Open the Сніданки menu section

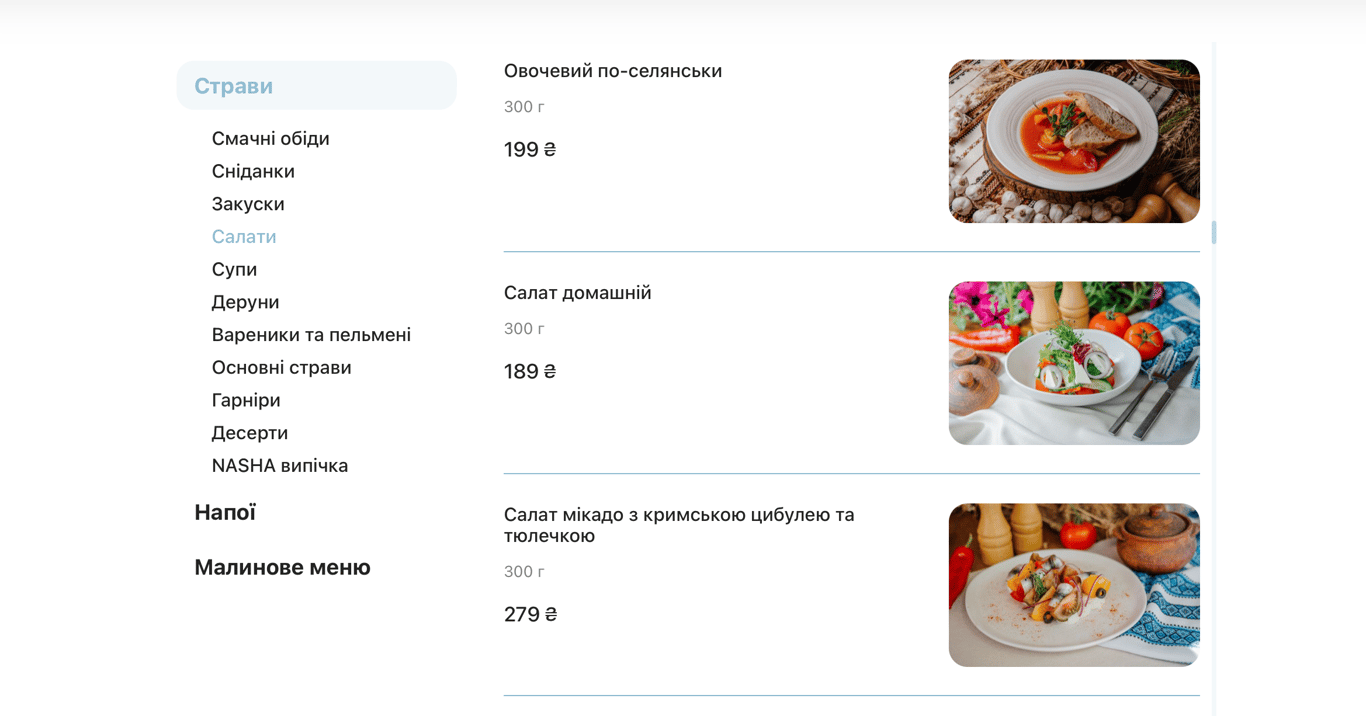252,170
